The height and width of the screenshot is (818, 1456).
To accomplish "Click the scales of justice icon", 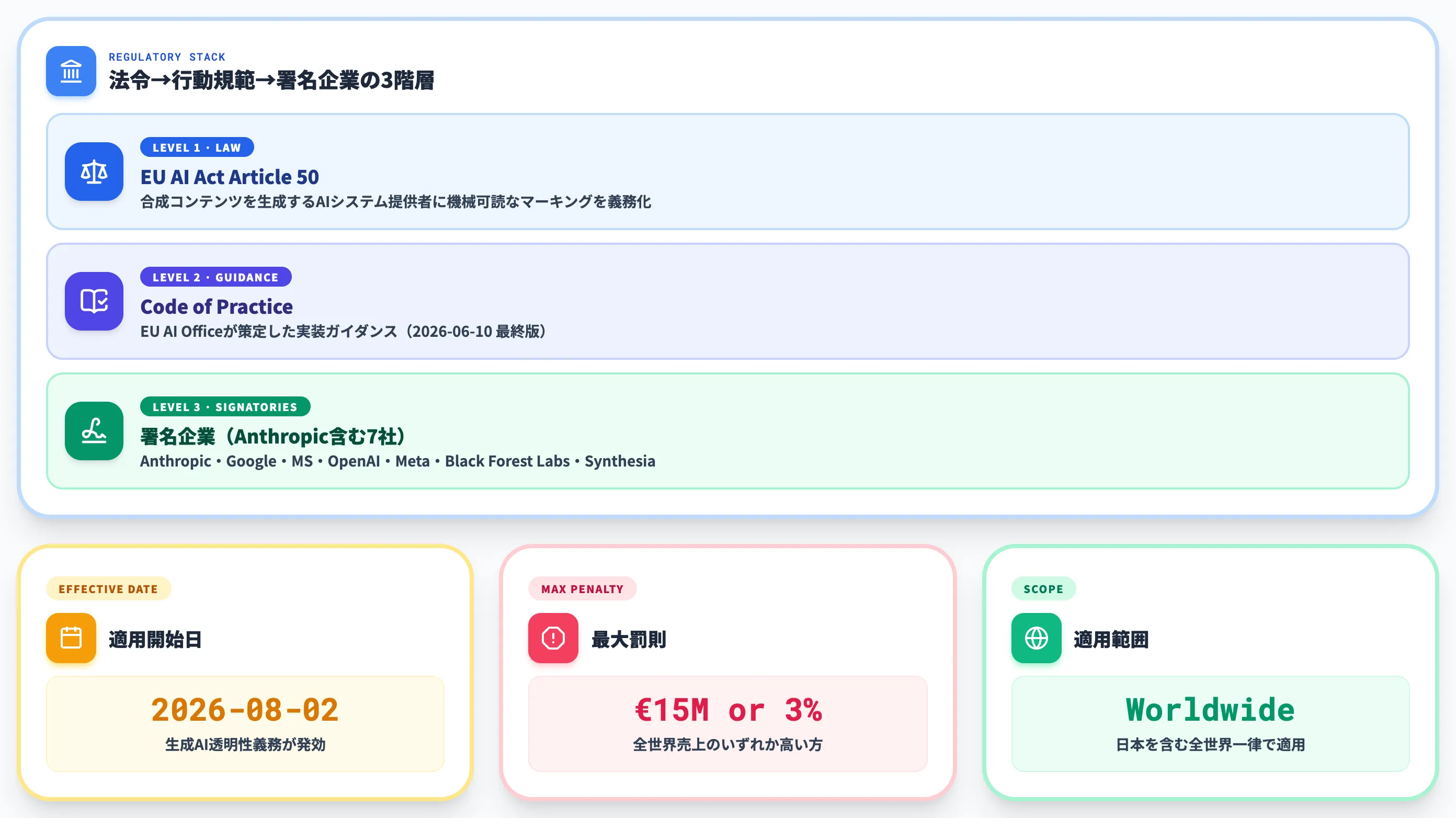I will pyautogui.click(x=94, y=171).
